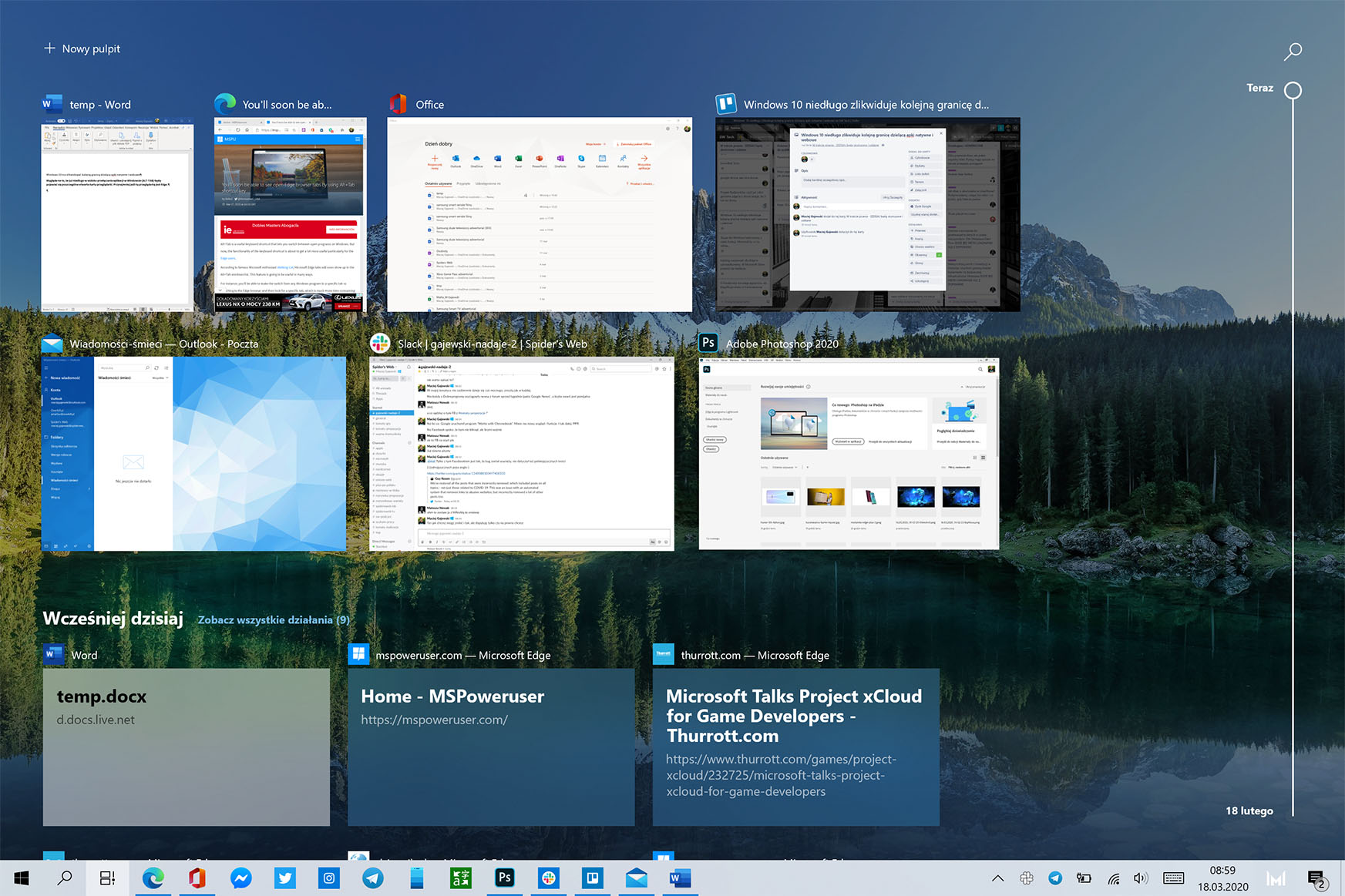Click the Office logo in the Office window title
Screen dimensions: 1345x896
(x=398, y=103)
